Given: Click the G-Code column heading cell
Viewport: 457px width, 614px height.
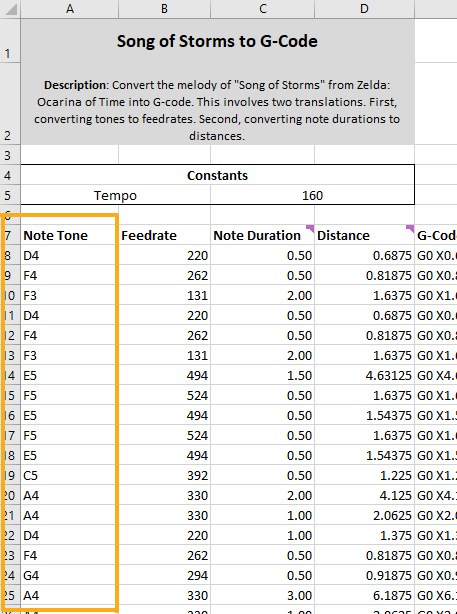Looking at the screenshot, I should pos(436,235).
